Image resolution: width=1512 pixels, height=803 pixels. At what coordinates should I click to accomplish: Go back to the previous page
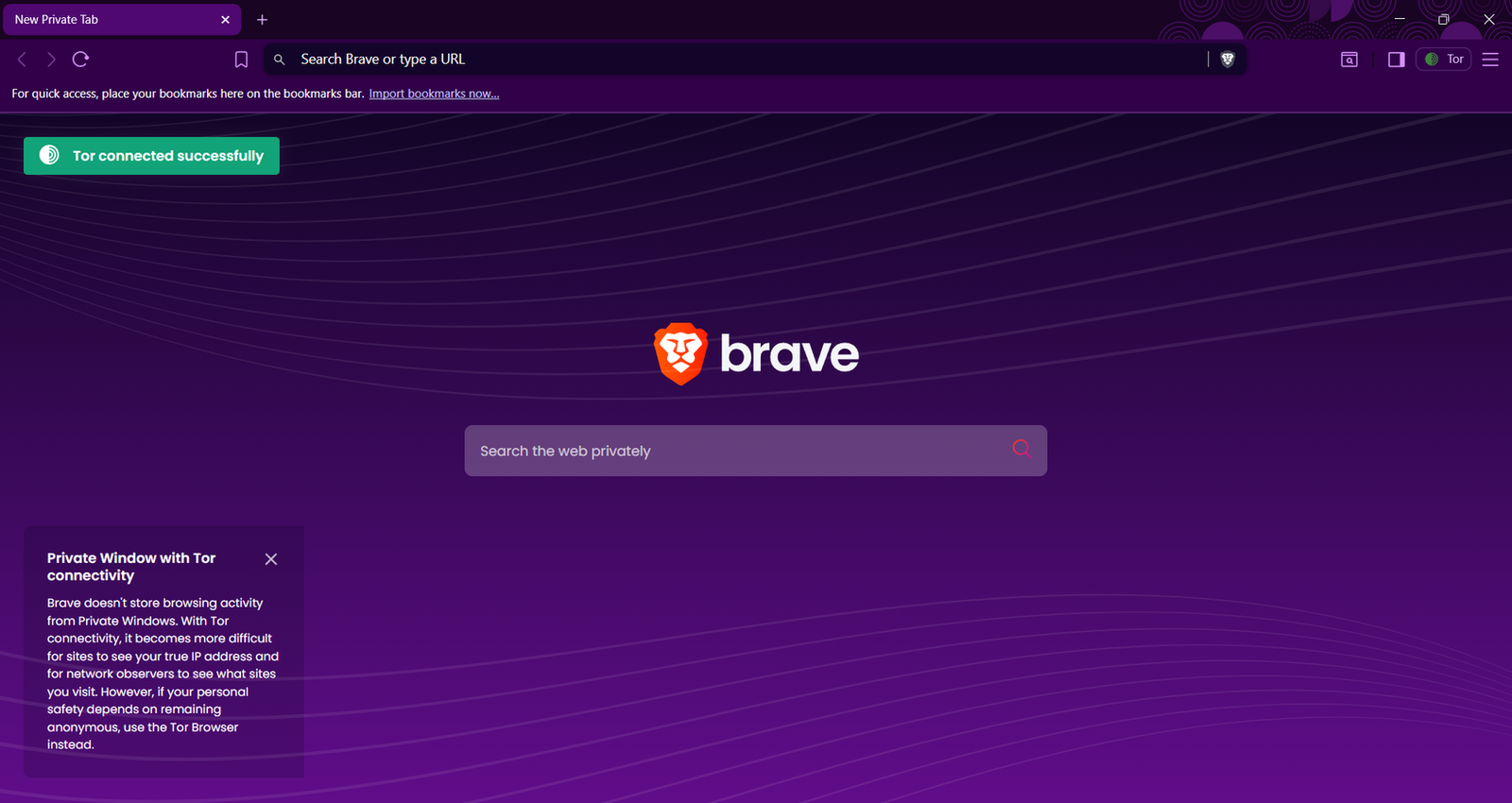click(x=22, y=60)
